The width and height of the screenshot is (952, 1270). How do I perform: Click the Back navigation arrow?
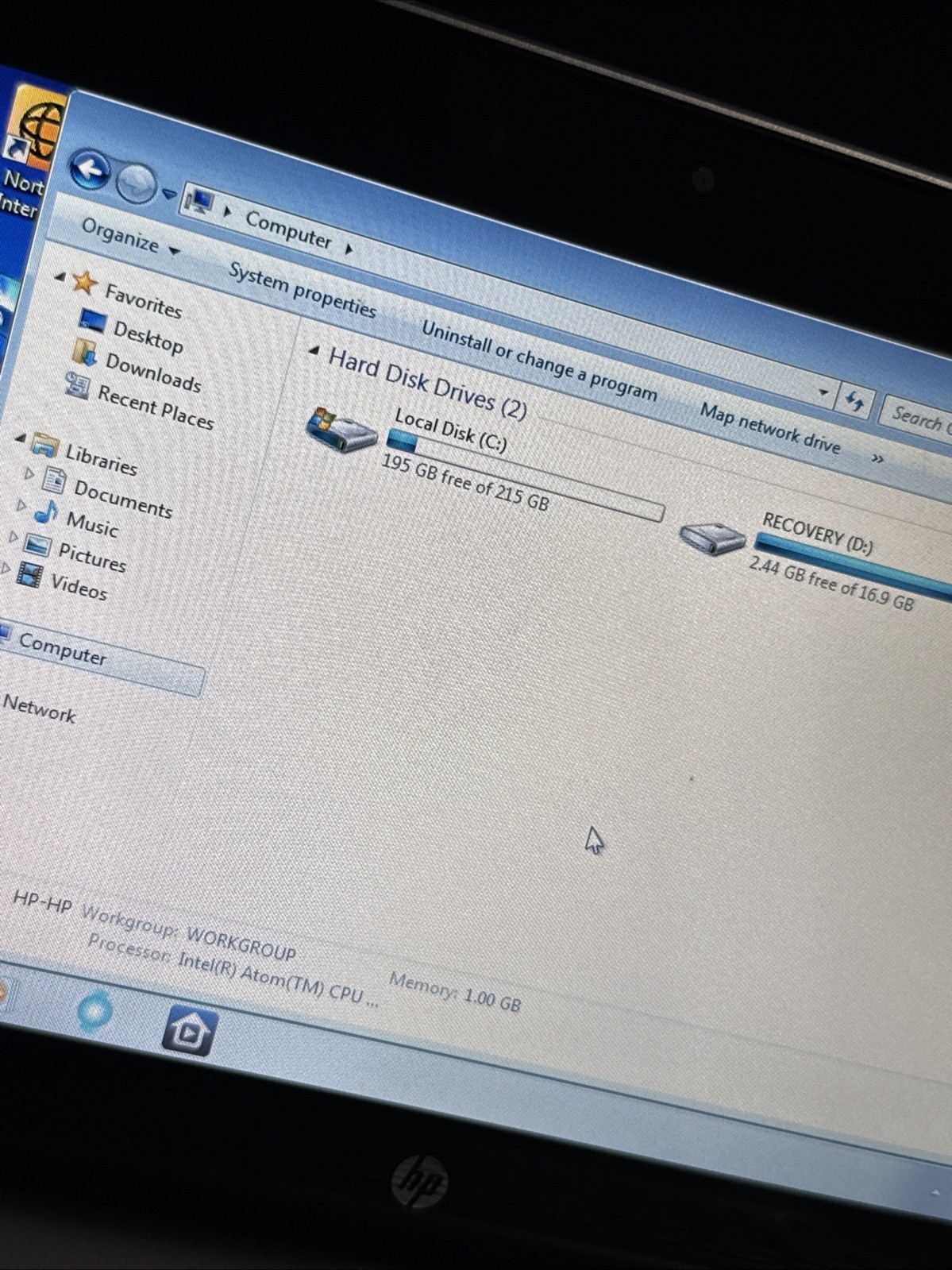tap(89, 169)
